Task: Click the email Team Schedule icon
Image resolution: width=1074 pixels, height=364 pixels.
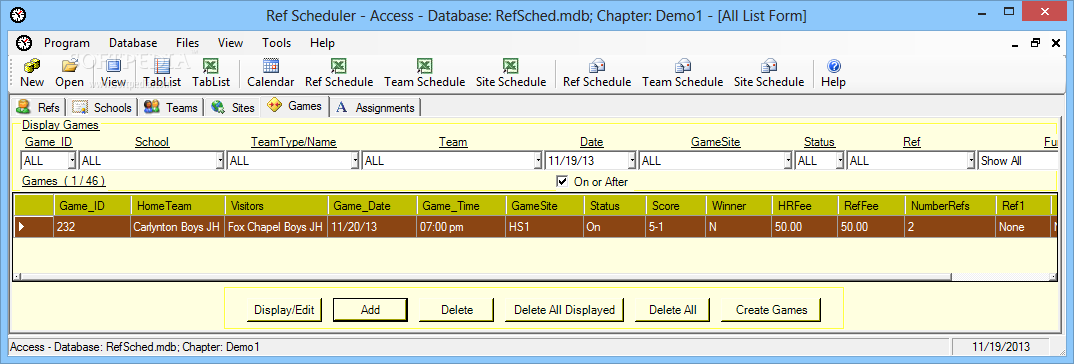Action: pyautogui.click(x=683, y=66)
